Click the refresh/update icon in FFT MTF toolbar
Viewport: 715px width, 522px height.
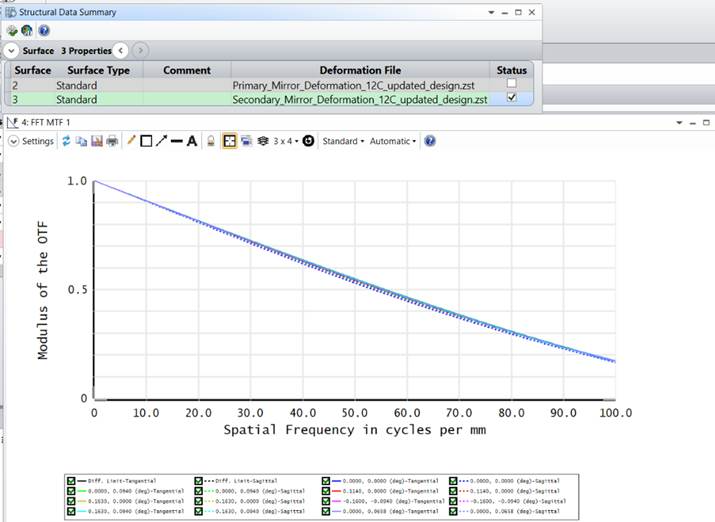point(67,141)
